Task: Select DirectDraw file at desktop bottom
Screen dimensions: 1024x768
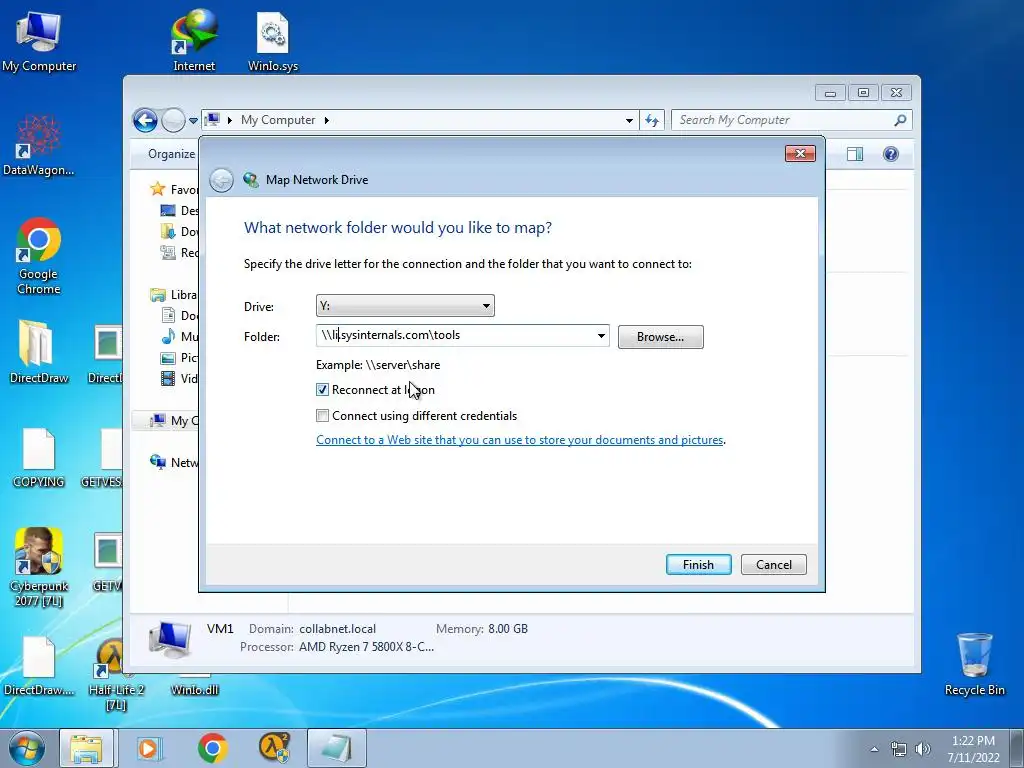Action: coord(39,666)
